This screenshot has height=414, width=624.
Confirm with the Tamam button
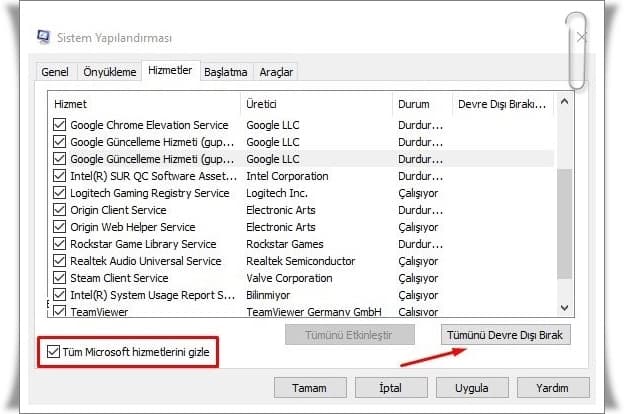(310, 388)
